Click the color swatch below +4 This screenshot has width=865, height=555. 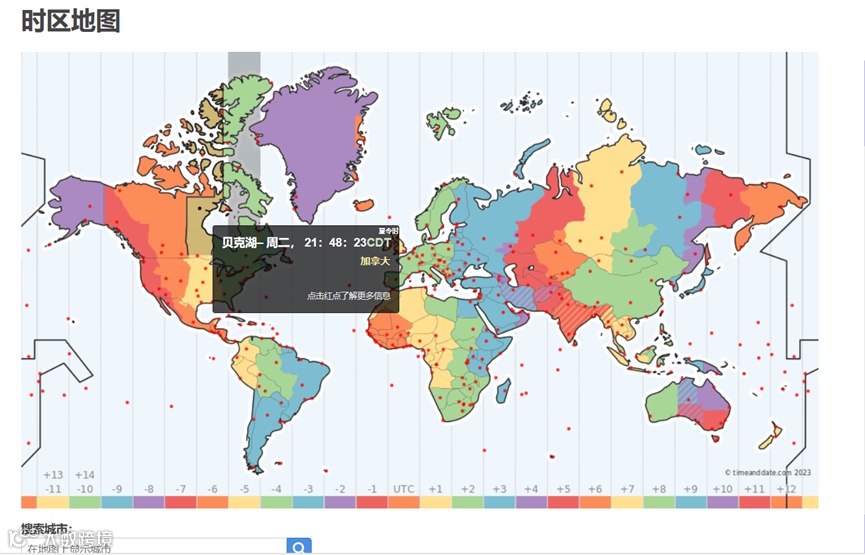[x=531, y=502]
